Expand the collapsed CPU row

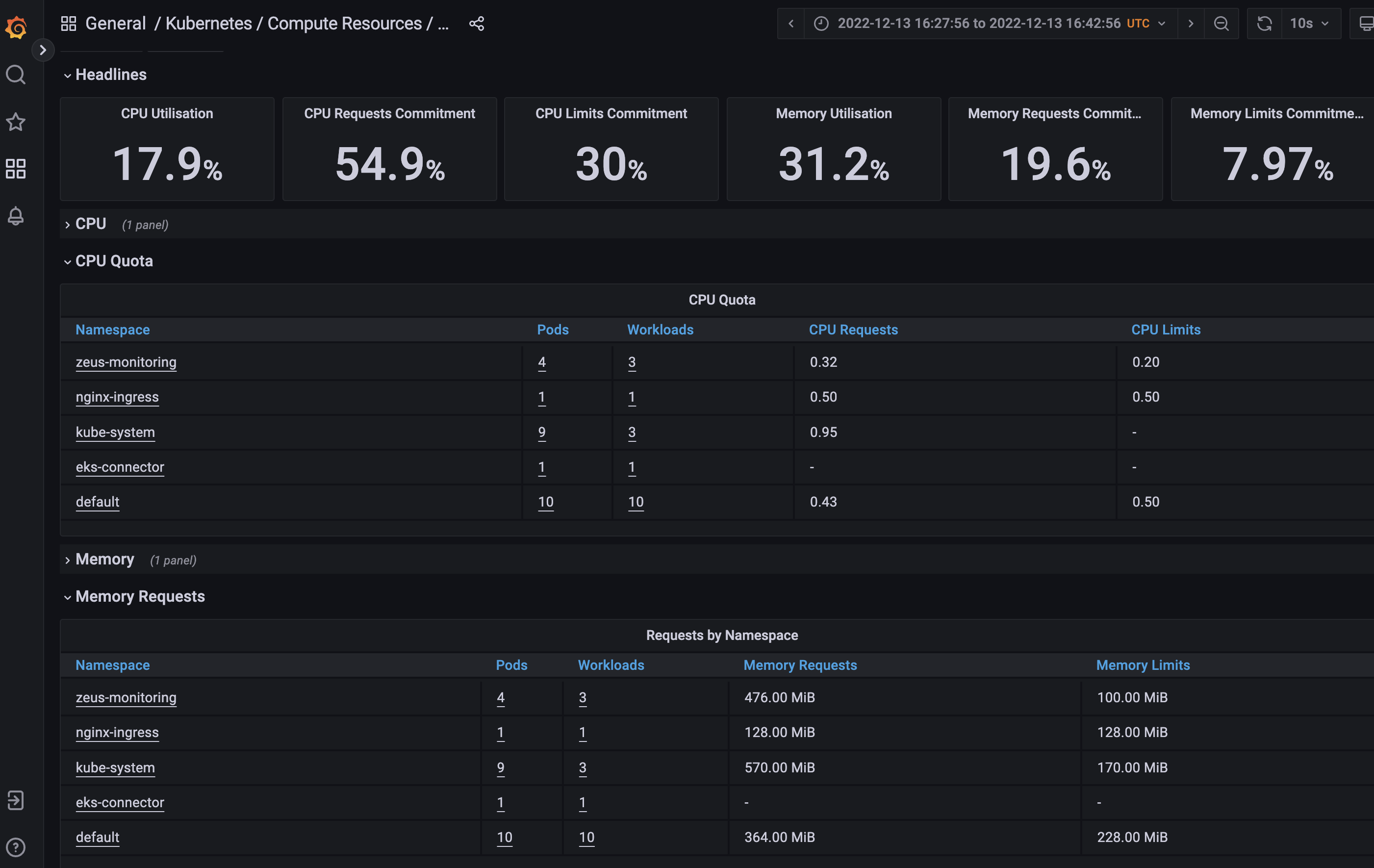click(90, 224)
